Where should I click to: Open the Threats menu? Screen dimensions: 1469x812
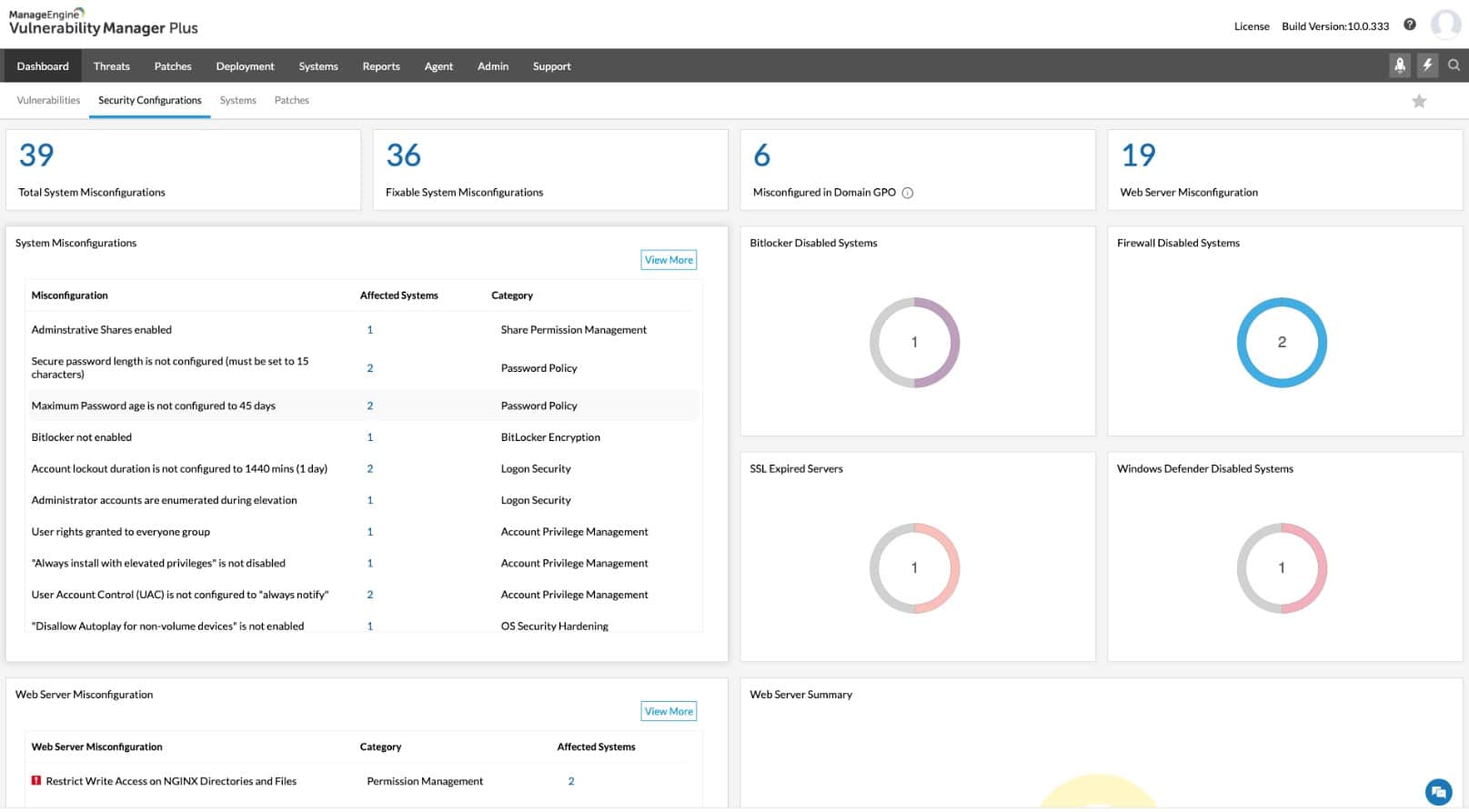pos(112,65)
